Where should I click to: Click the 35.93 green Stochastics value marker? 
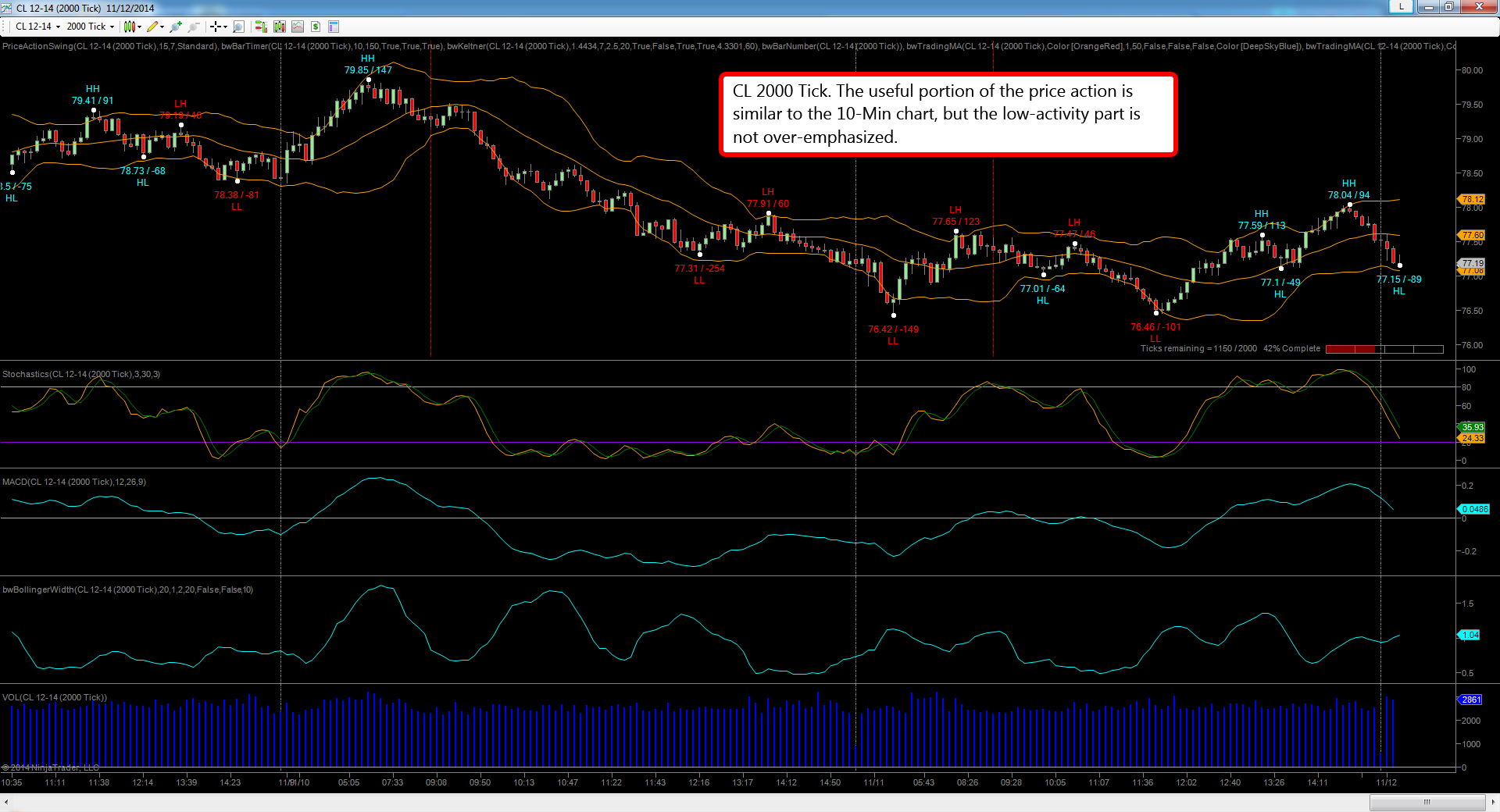(1472, 427)
